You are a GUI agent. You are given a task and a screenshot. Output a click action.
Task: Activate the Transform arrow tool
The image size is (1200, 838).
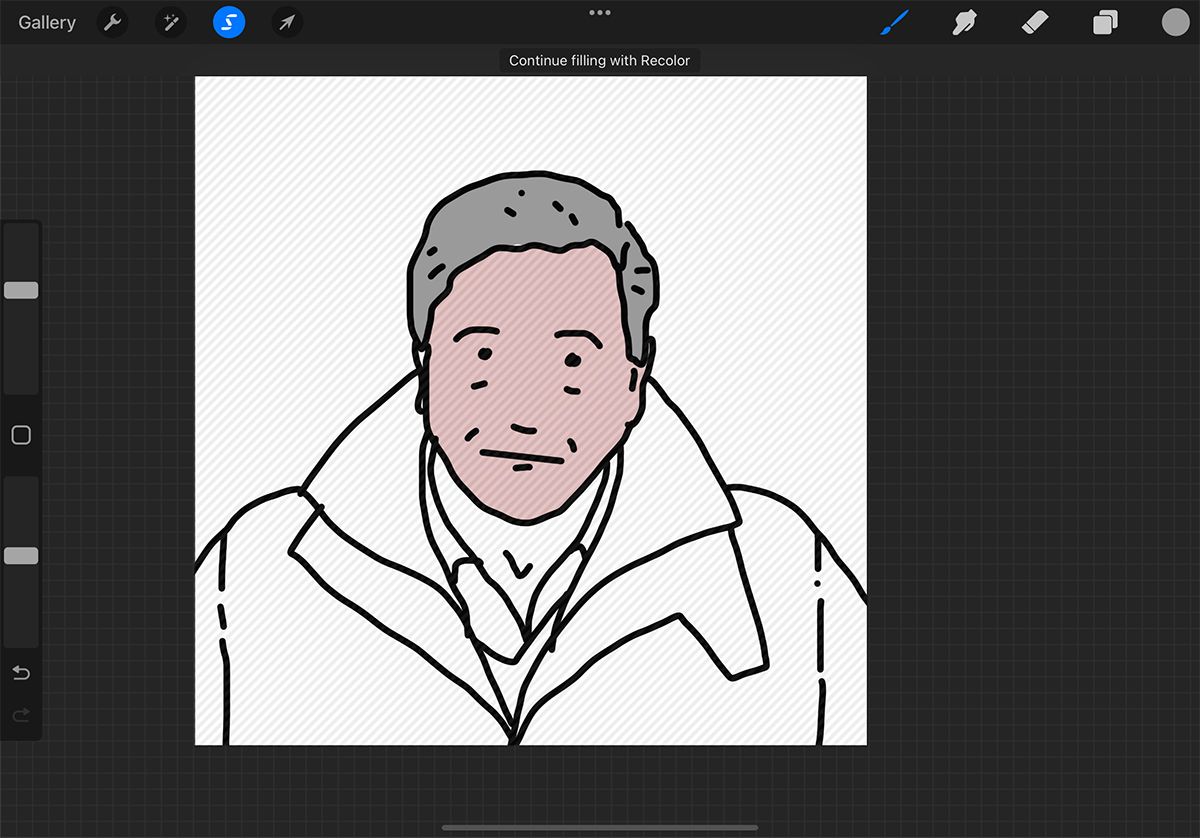(x=287, y=22)
